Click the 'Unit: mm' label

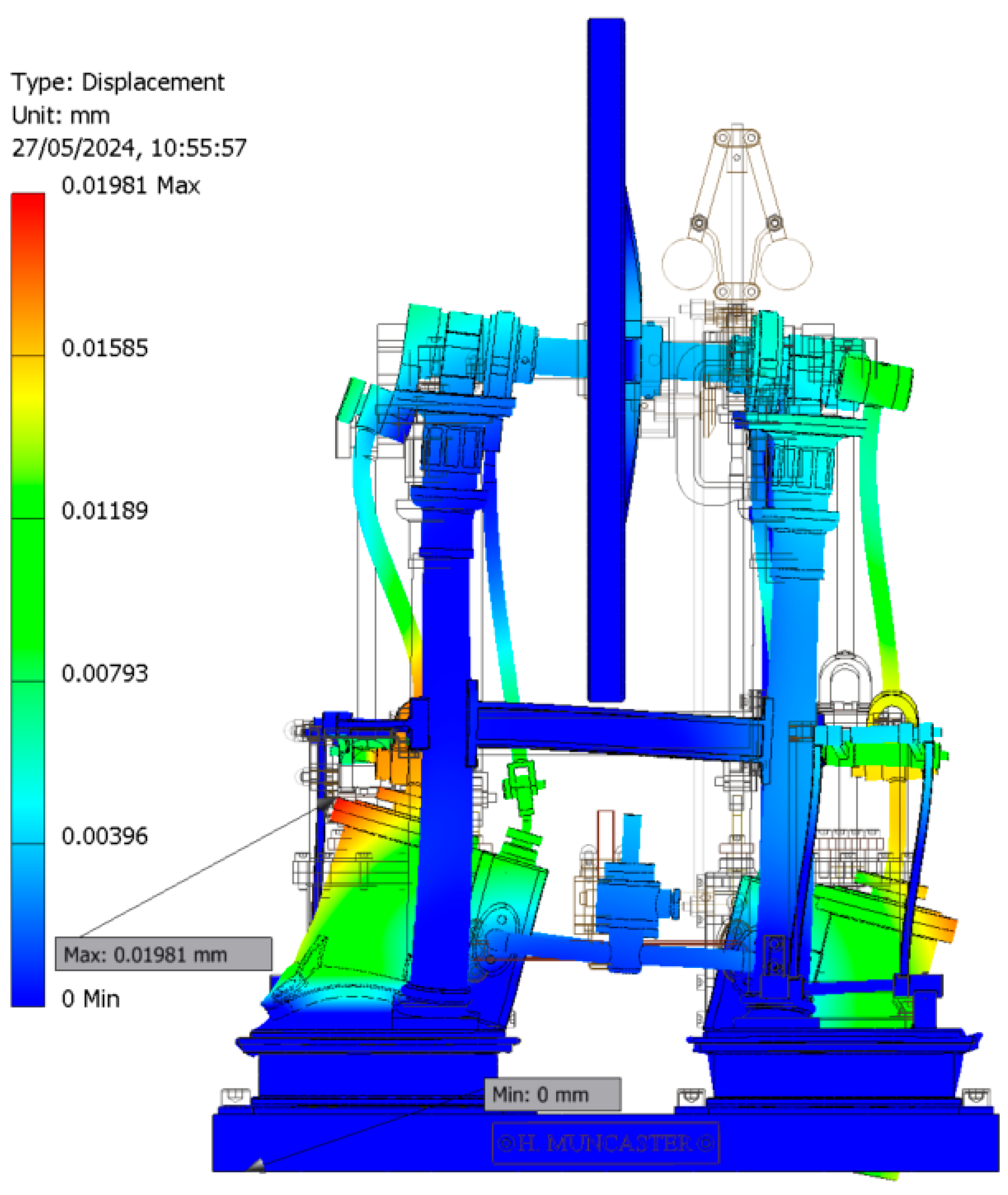click(x=60, y=116)
